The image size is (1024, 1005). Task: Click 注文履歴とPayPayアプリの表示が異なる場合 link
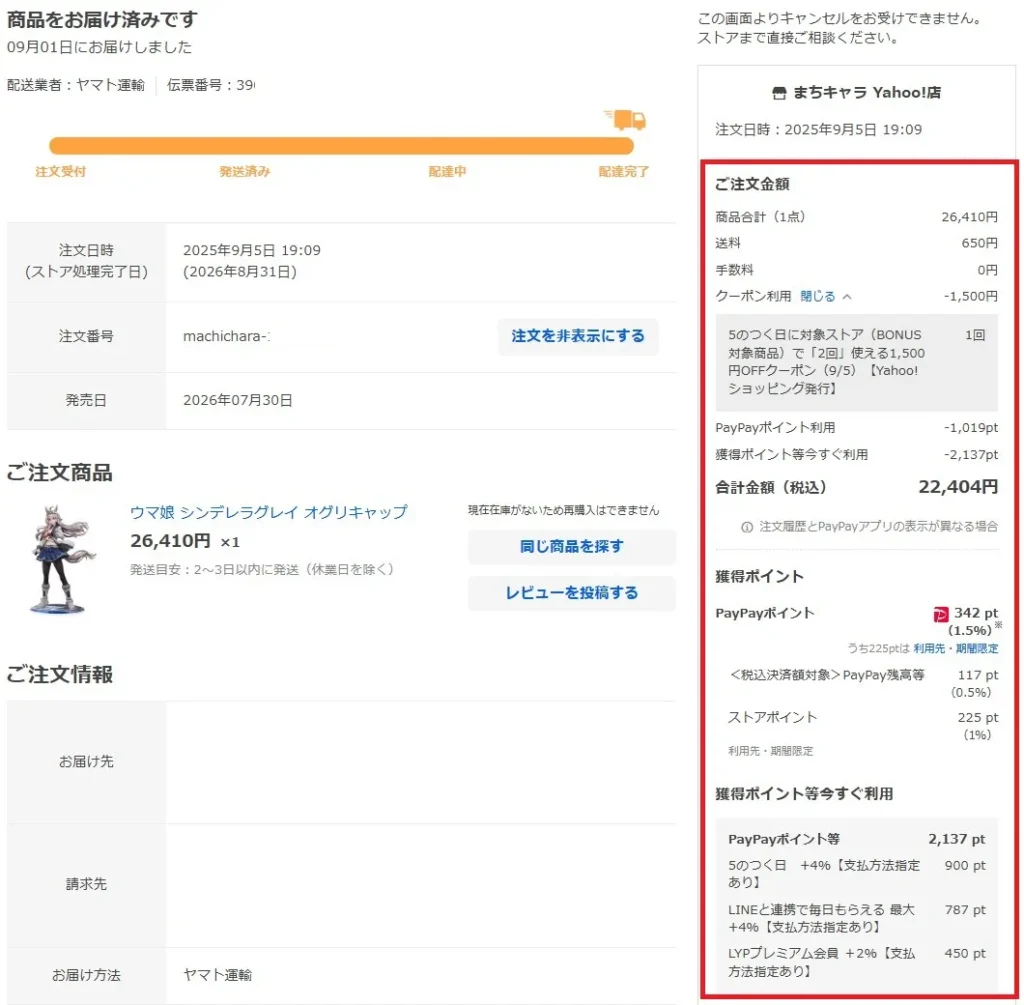(x=878, y=526)
